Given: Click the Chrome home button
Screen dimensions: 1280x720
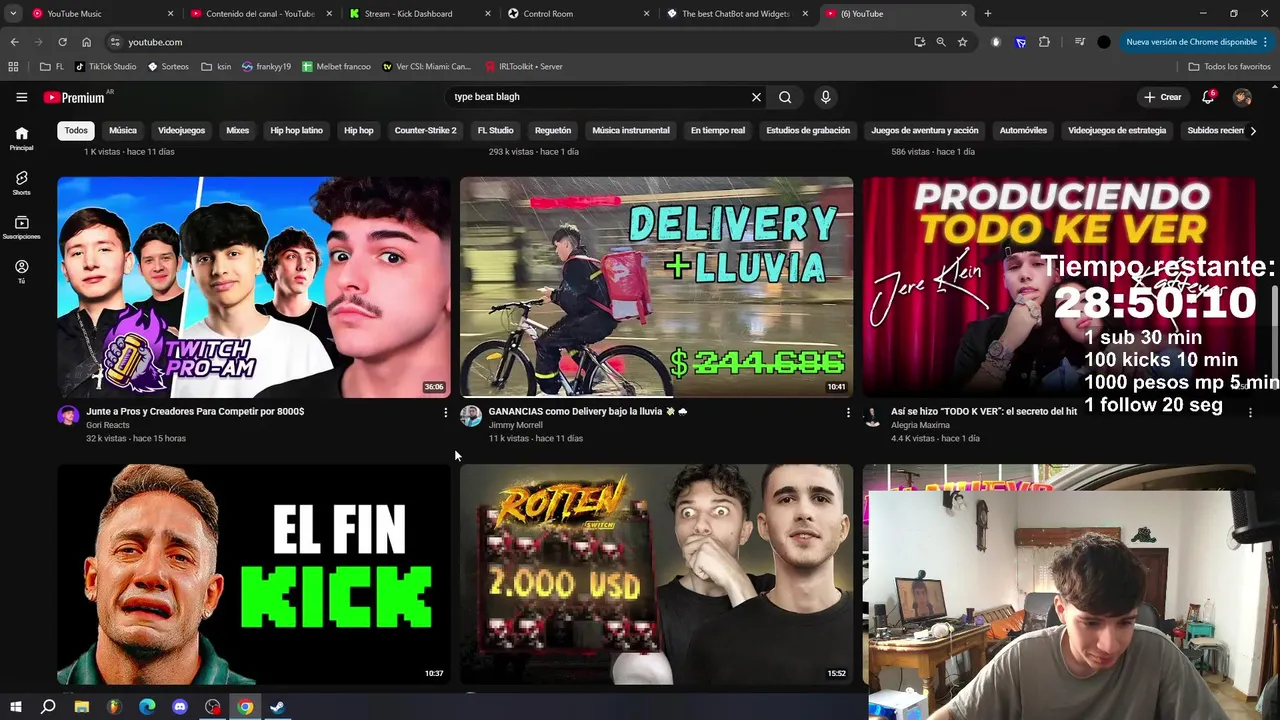Looking at the screenshot, I should (x=86, y=42).
